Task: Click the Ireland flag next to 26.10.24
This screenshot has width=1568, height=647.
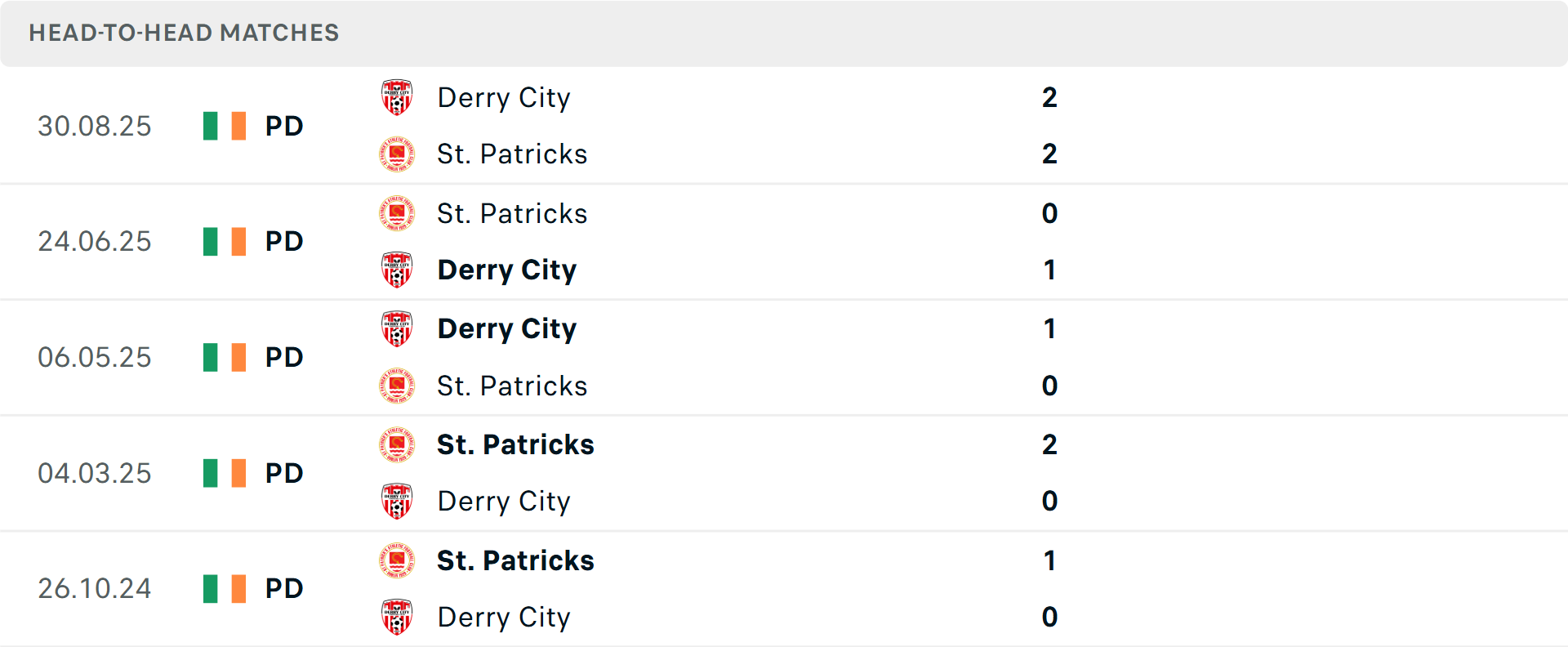Action: pos(222,588)
